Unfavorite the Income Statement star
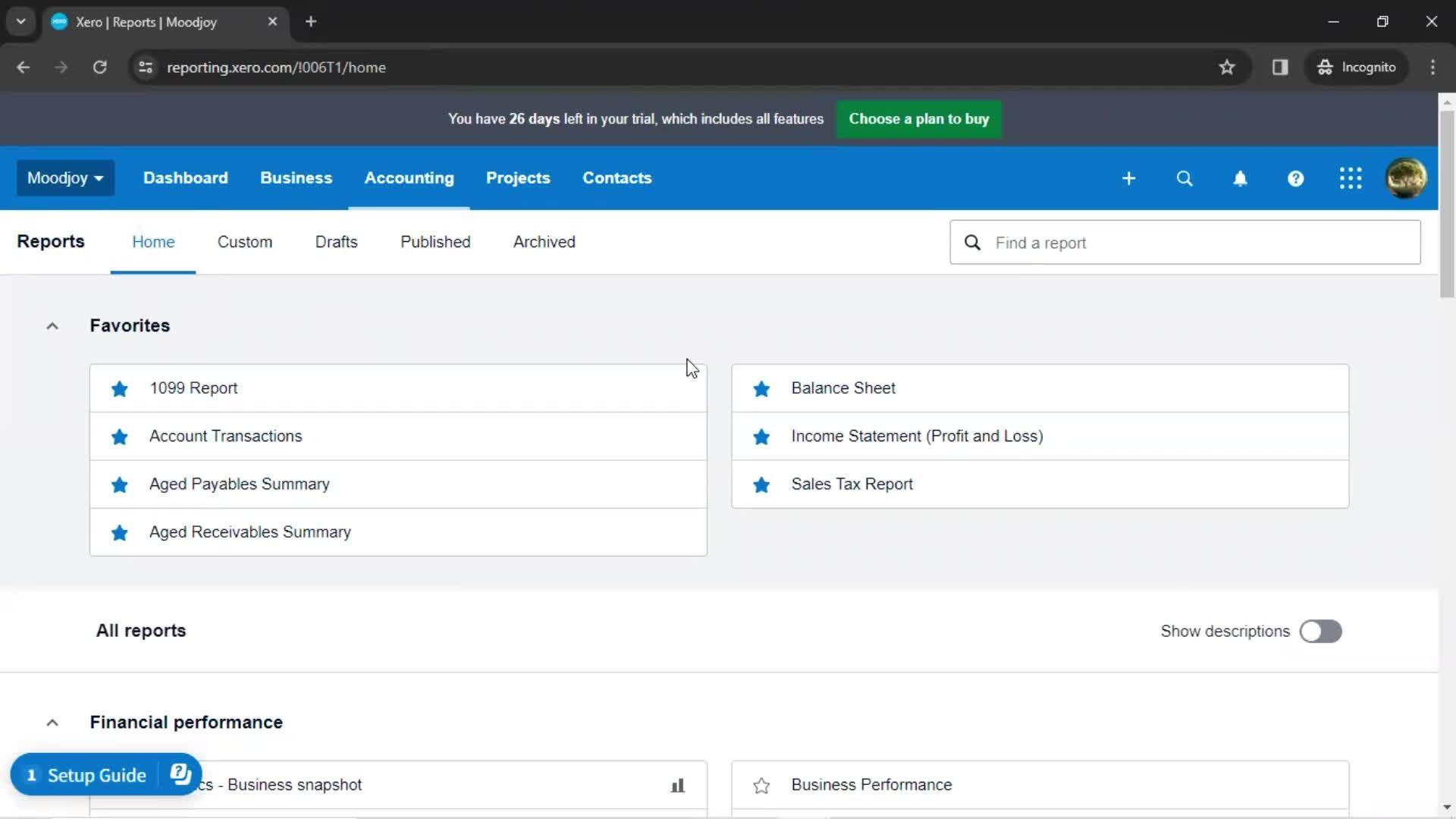 tap(761, 437)
